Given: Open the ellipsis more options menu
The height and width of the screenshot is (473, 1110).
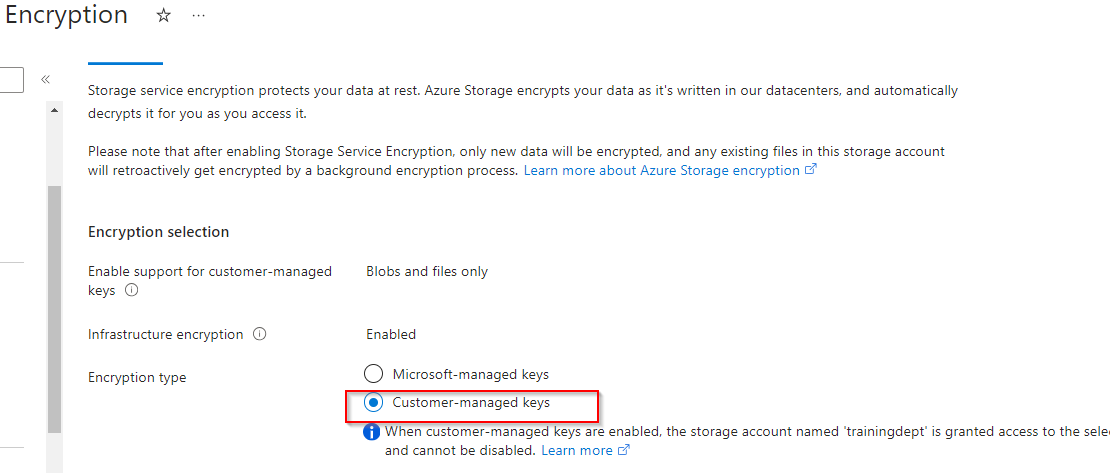Looking at the screenshot, I should [198, 16].
